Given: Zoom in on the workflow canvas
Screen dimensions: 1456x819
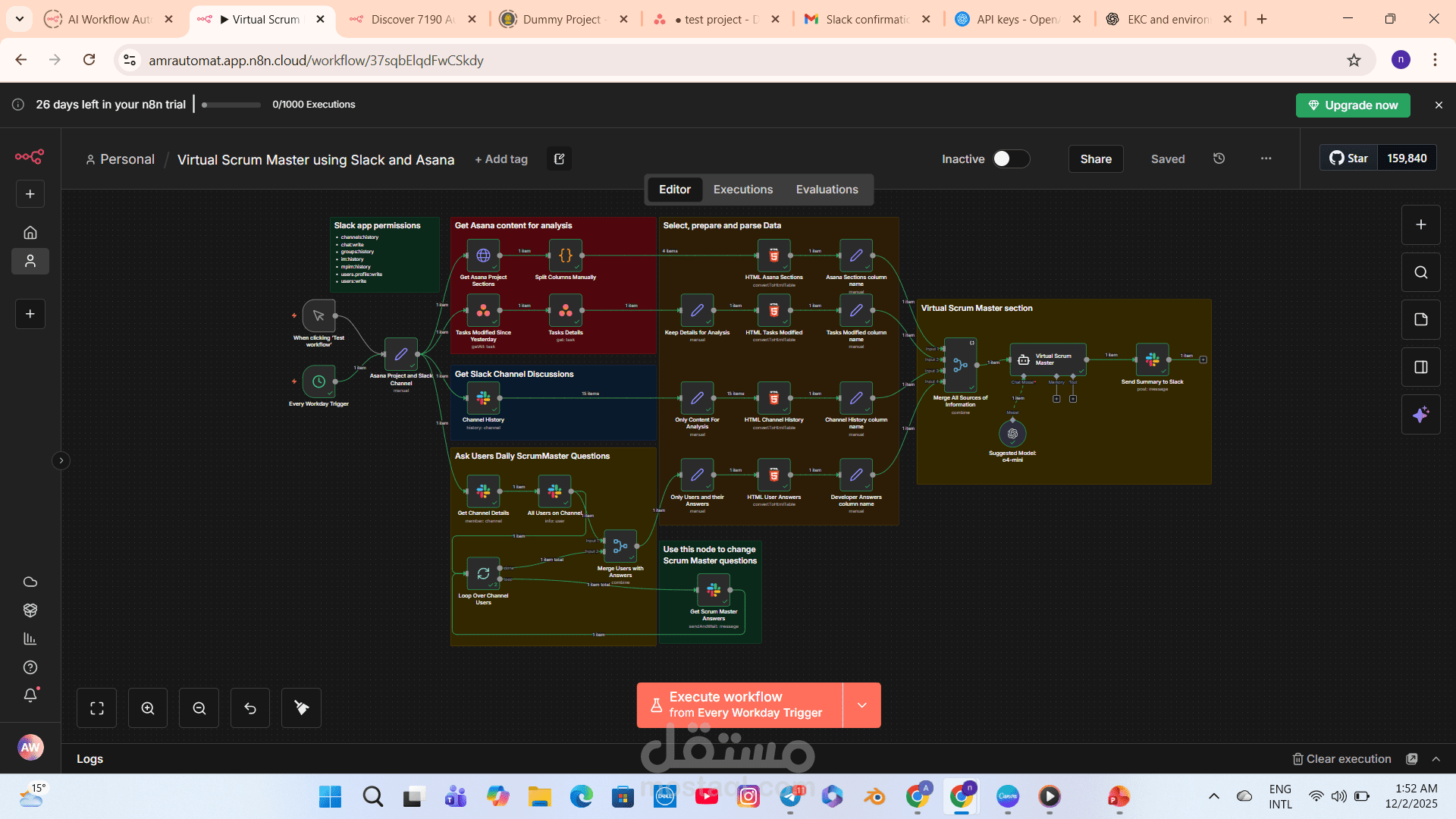Looking at the screenshot, I should (148, 708).
